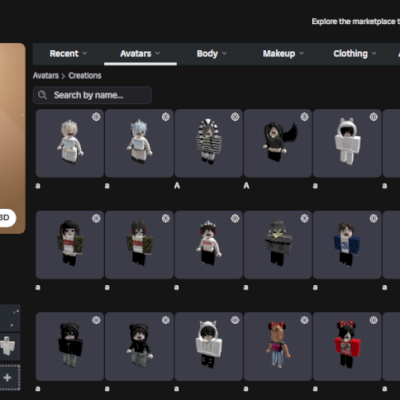Go to Avatars in the breadcrumb
The width and height of the screenshot is (400, 400).
click(46, 76)
